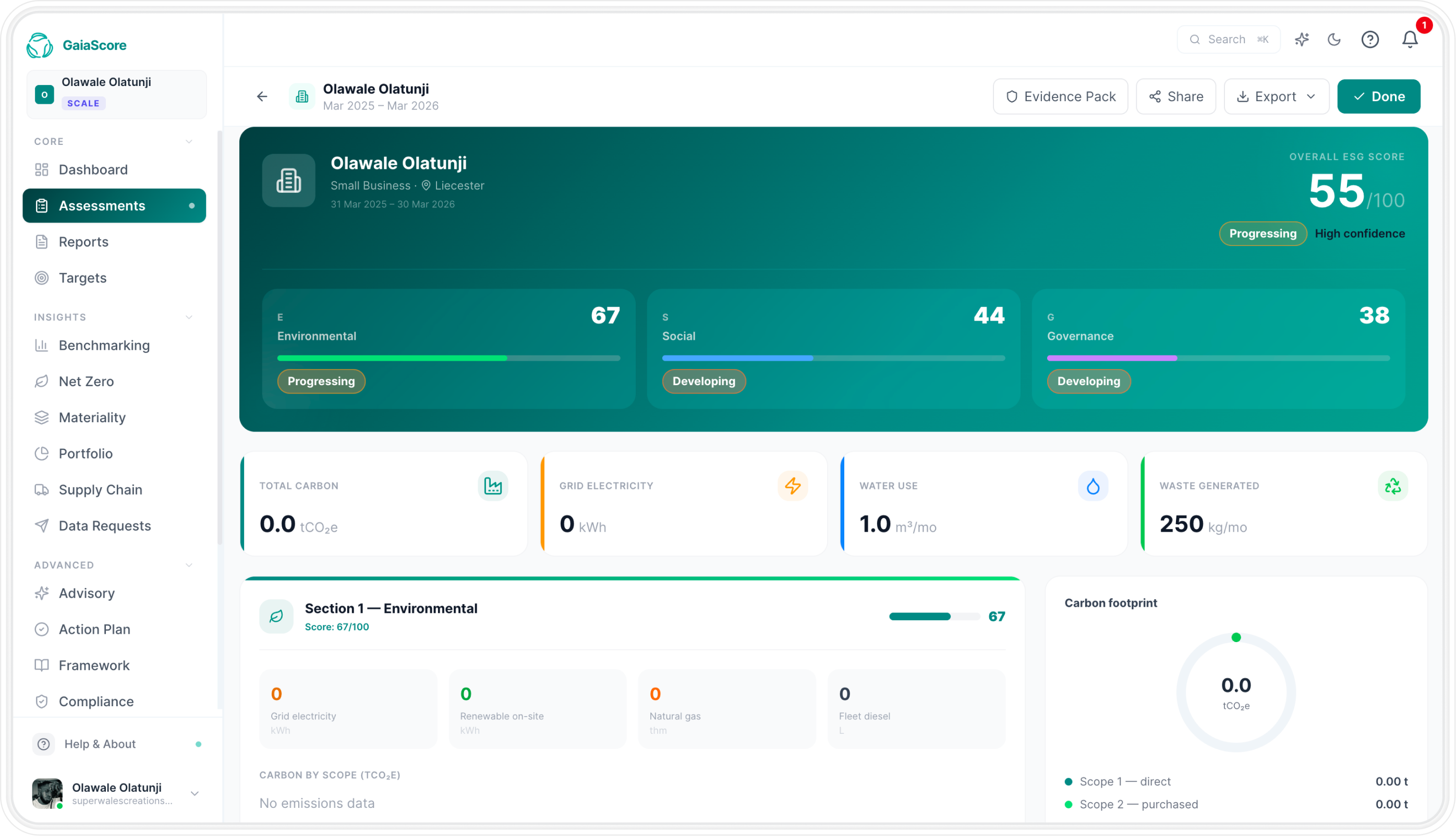The width and height of the screenshot is (1456, 836).
Task: Click the building icon beside the assessment title
Action: (x=301, y=96)
